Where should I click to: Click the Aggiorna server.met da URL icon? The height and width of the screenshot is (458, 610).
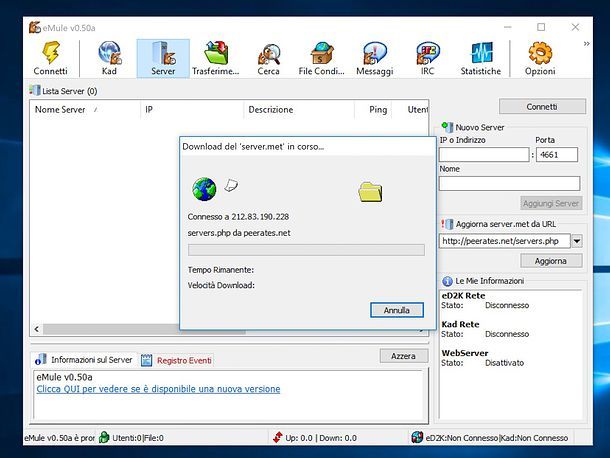click(447, 224)
